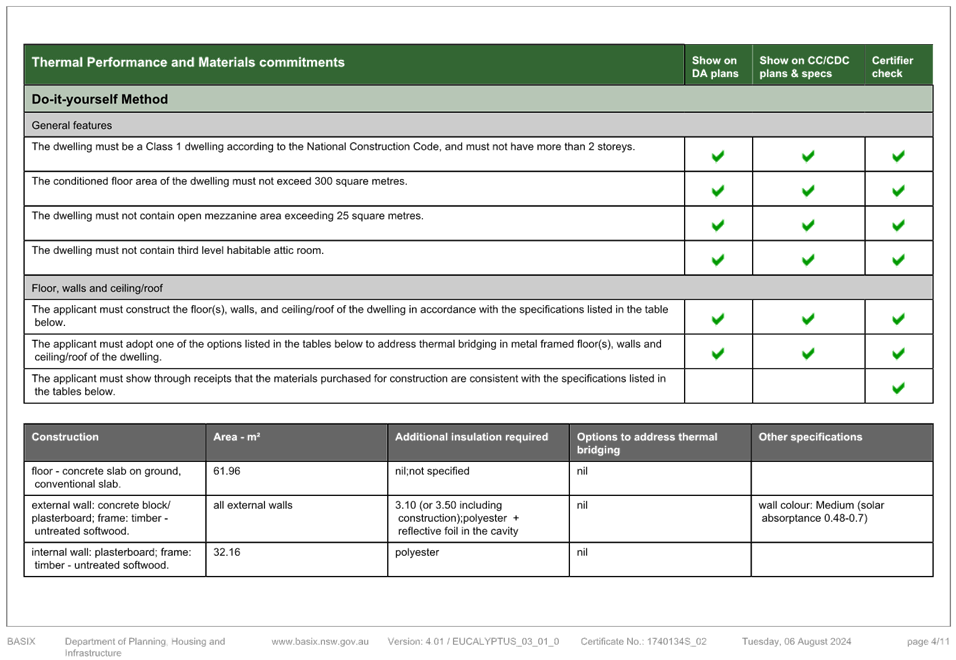Click the CC/CDC tick for Class 1 dwelling row

click(808, 156)
